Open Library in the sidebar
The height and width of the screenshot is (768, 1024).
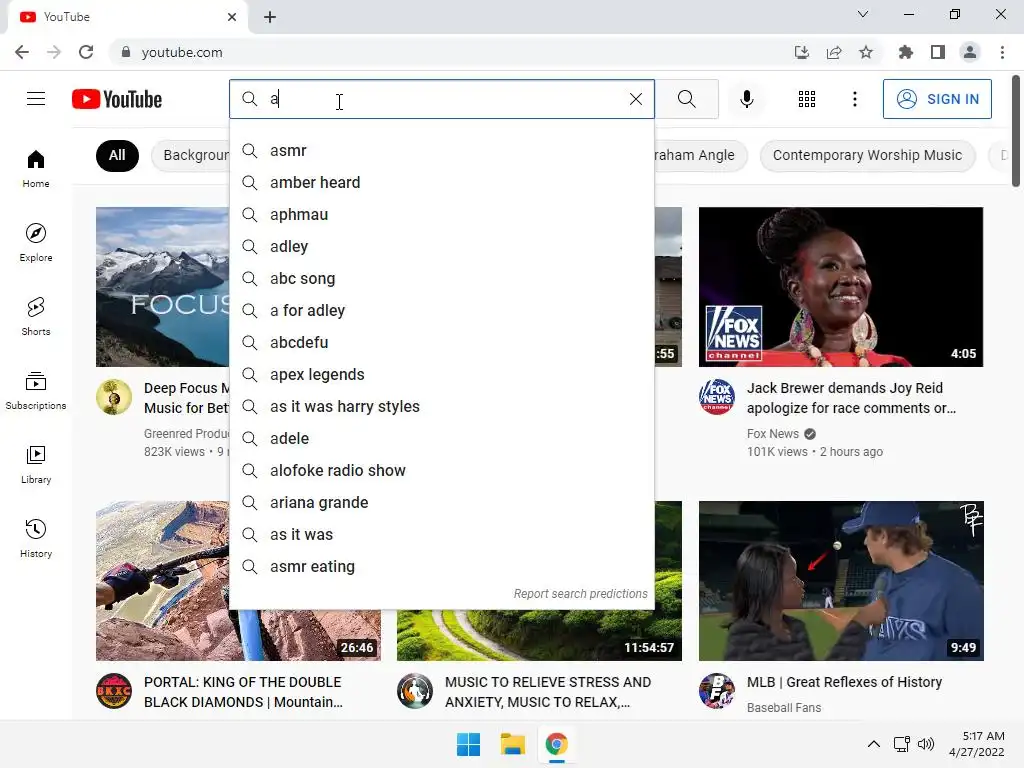click(x=36, y=464)
